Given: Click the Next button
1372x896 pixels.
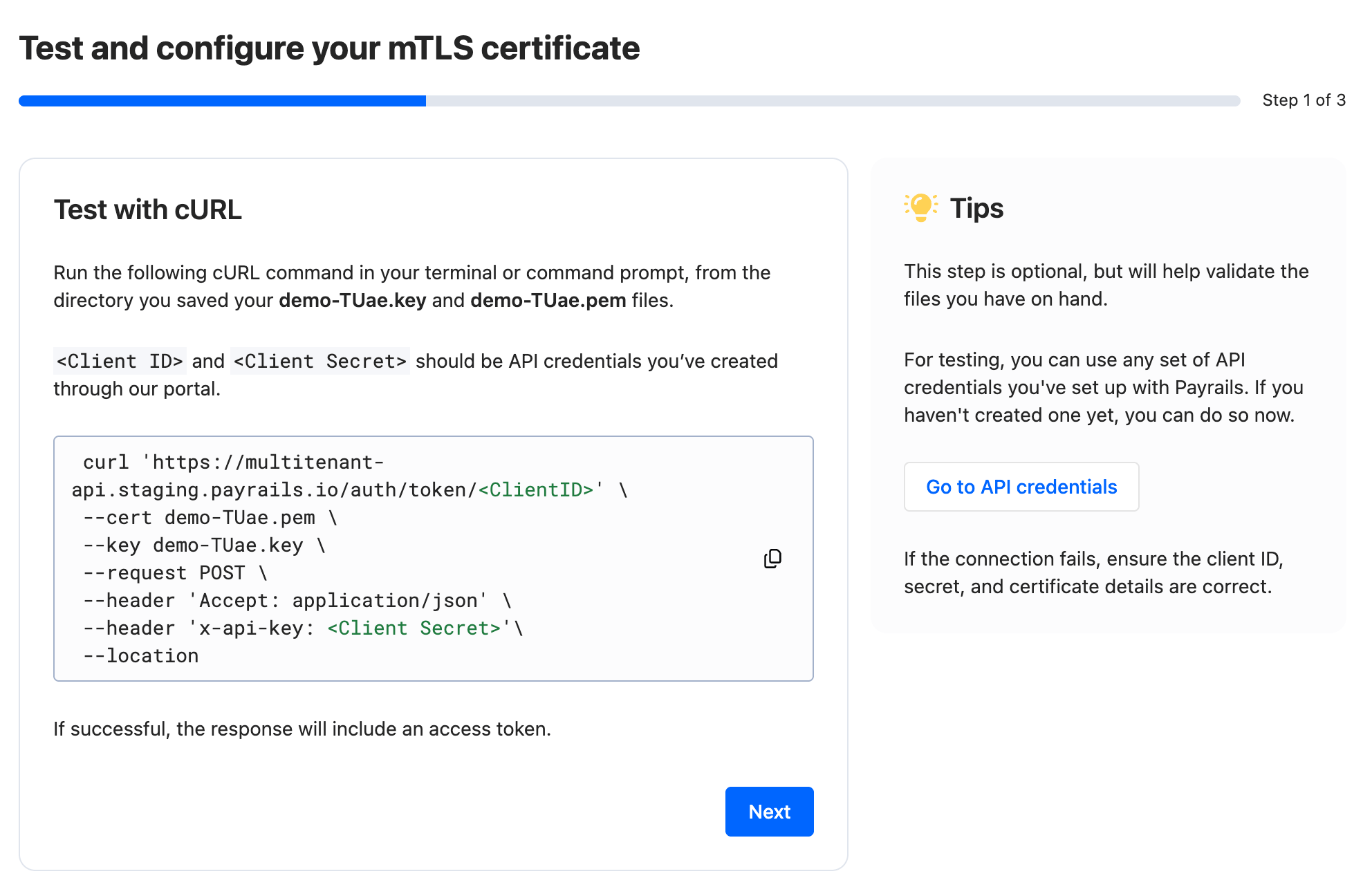Looking at the screenshot, I should point(769,812).
